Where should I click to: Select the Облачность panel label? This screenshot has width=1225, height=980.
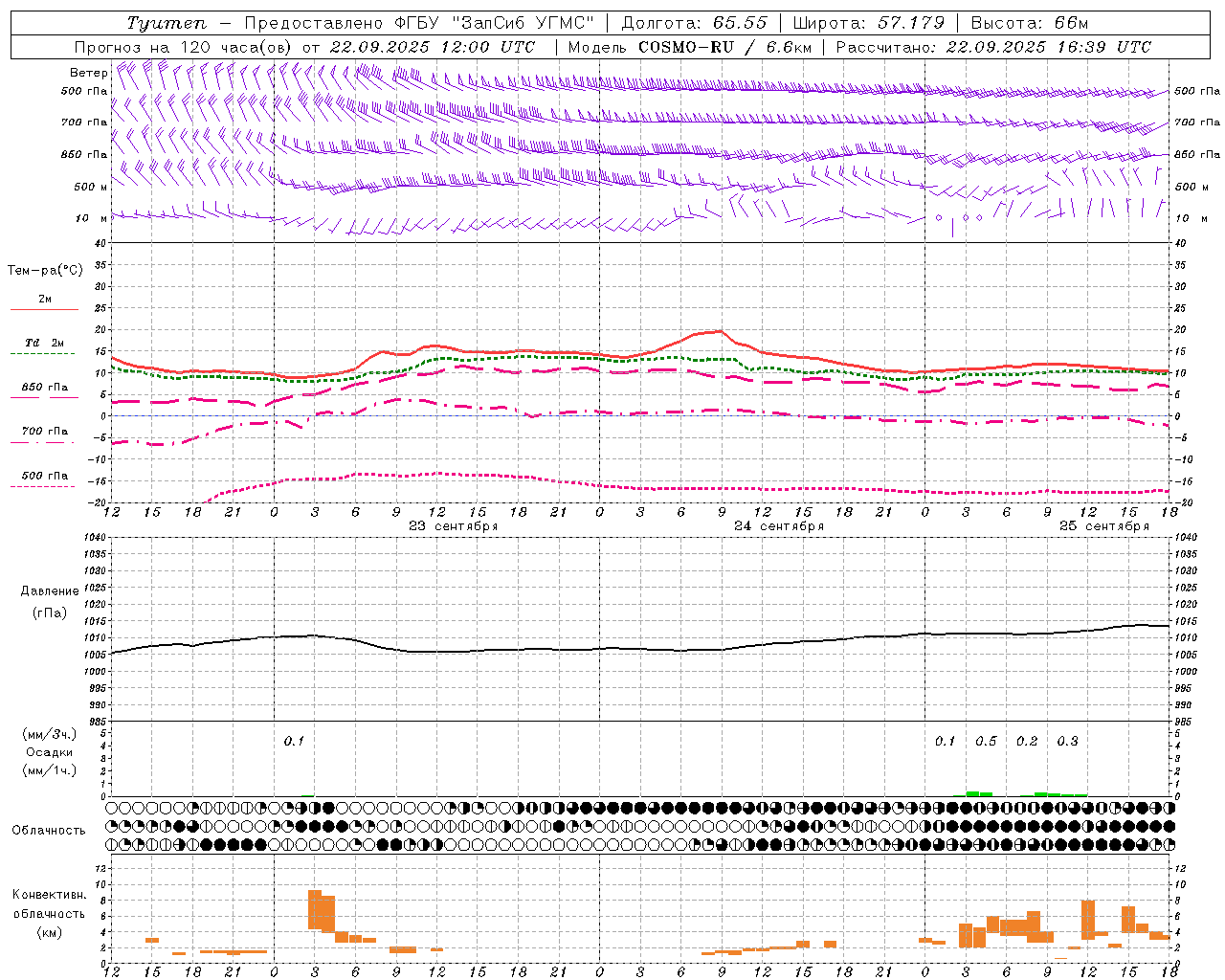49,831
